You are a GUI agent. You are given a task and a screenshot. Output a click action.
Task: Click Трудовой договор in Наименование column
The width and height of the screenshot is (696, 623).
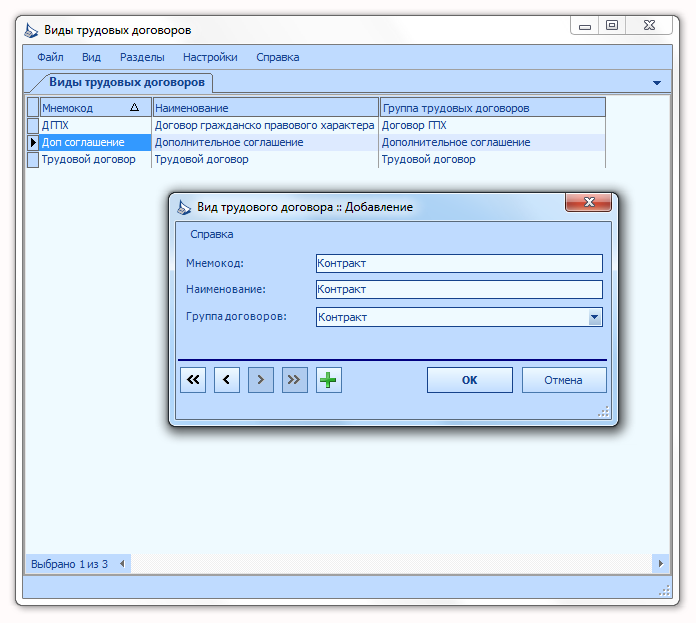tap(265, 159)
